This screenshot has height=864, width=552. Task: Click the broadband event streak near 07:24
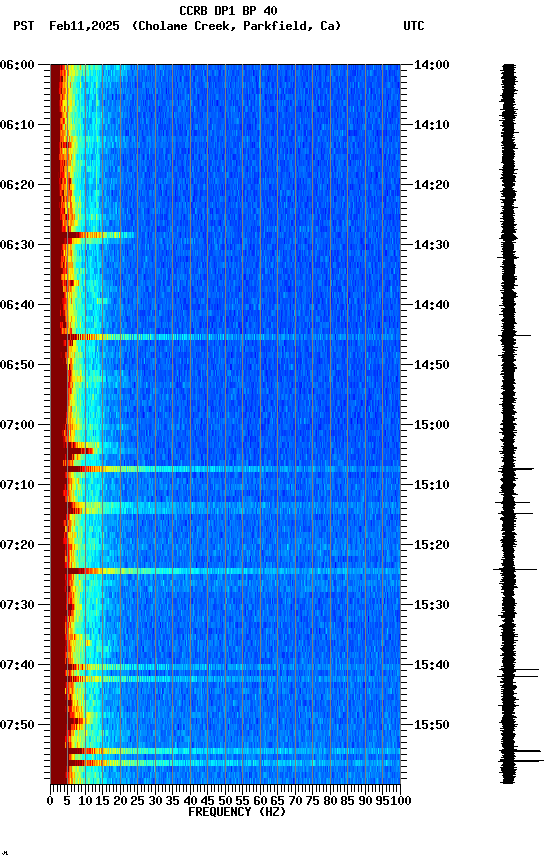pos(234,571)
